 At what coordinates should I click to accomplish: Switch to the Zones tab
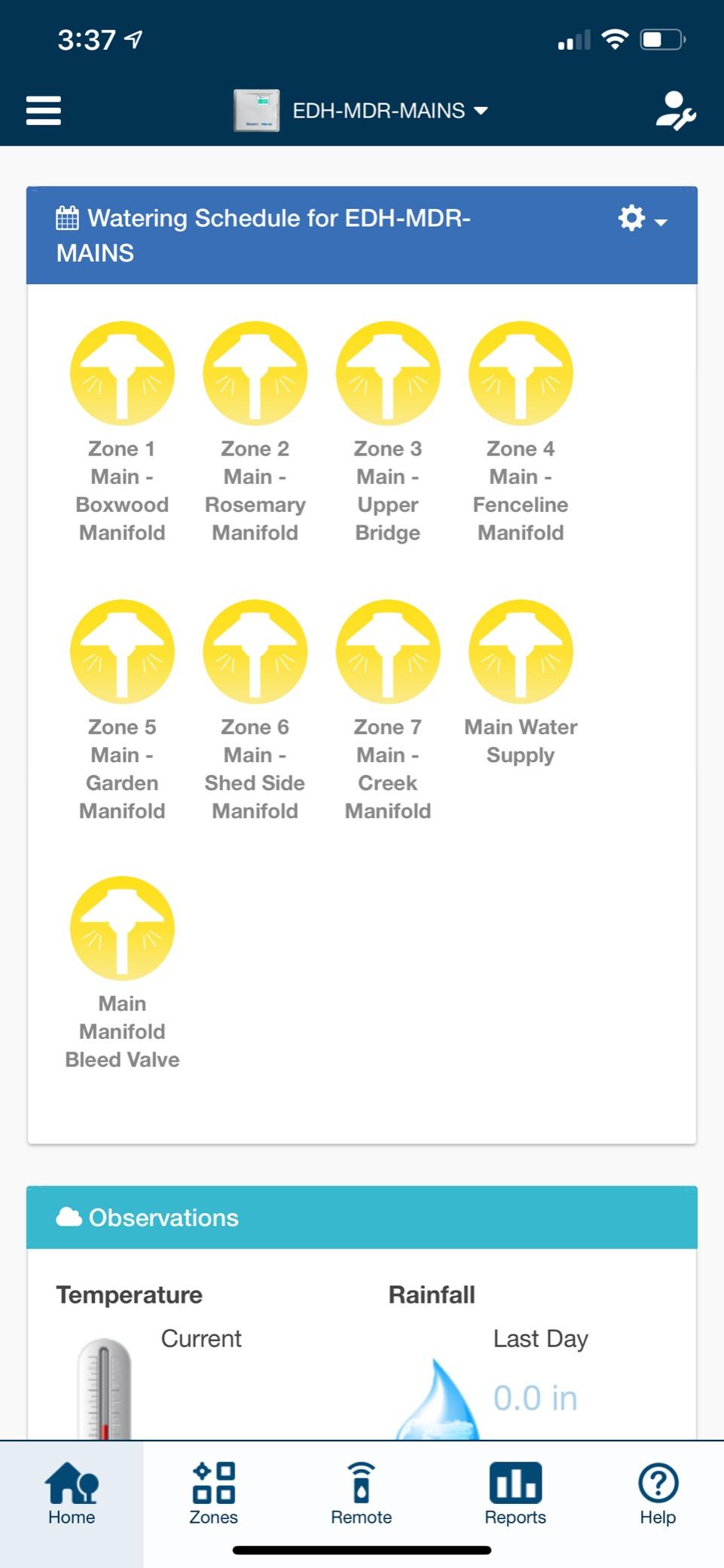point(214,1493)
